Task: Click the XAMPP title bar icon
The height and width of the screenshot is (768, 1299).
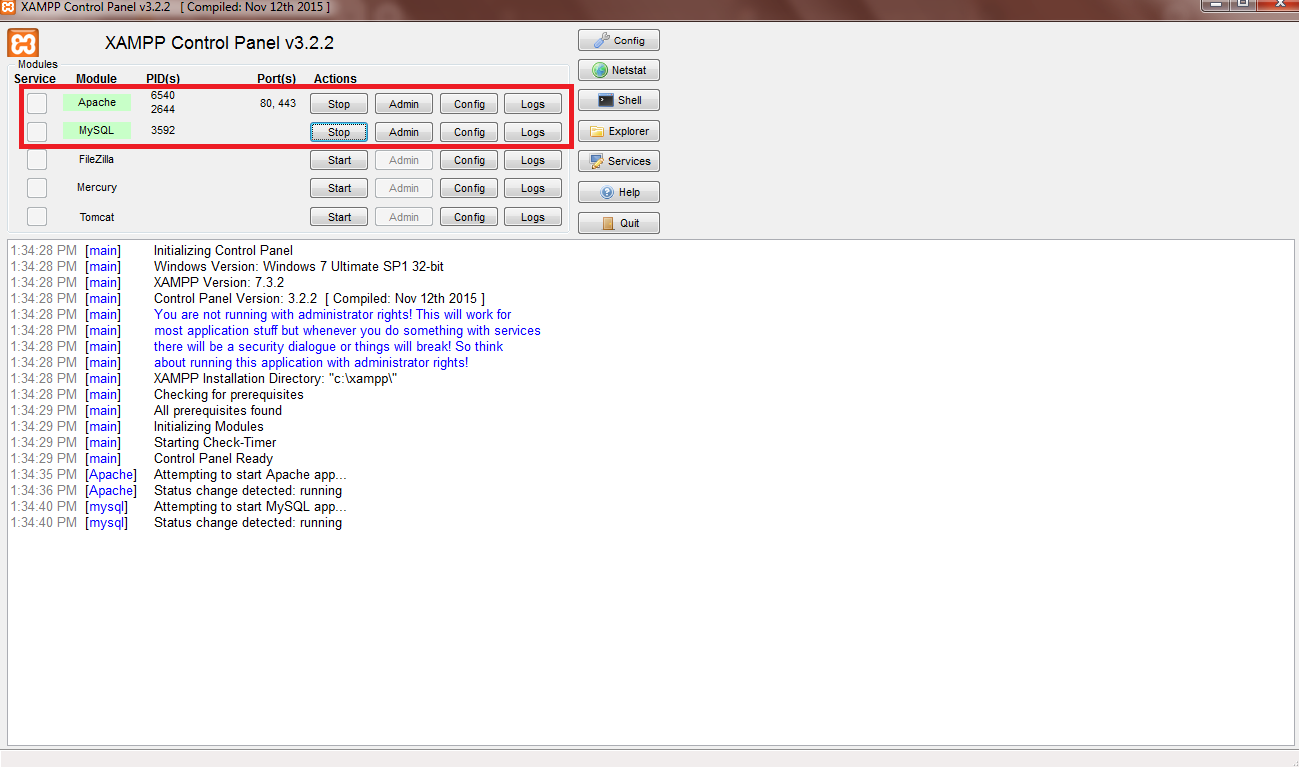Action: [x=8, y=7]
